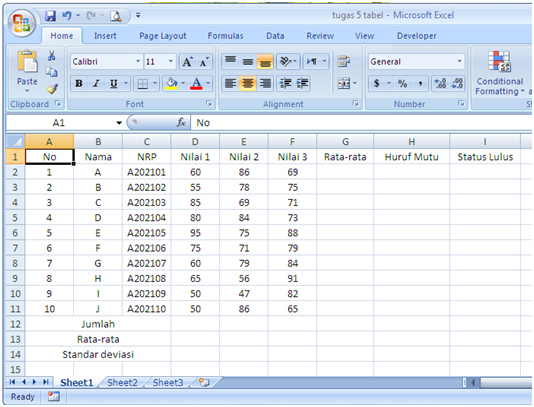Click the Insert Worksheet tab icon
The width and height of the screenshot is (534, 407).
pos(204,382)
